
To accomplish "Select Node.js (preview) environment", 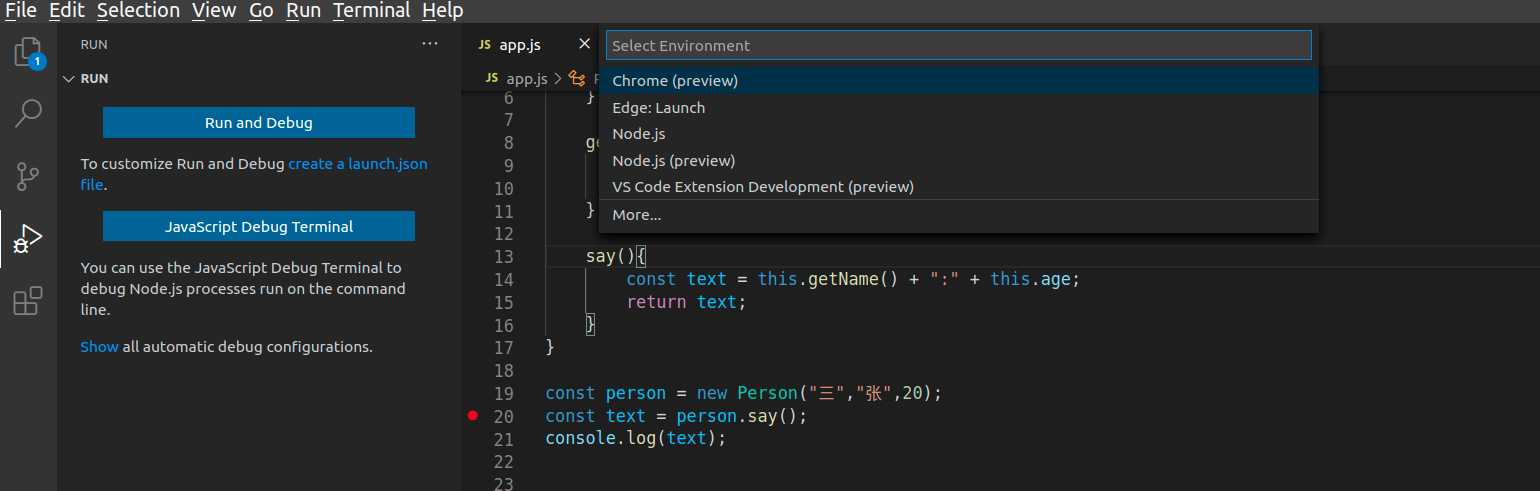I will point(958,160).
